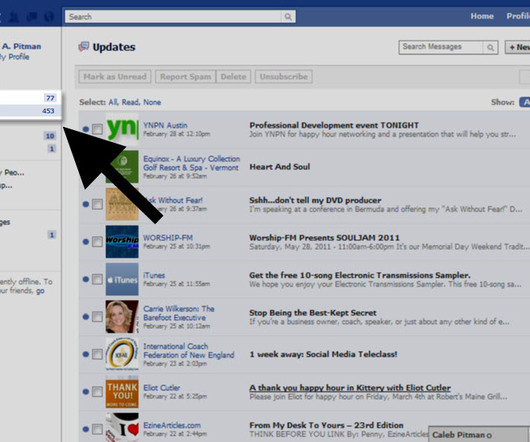530x442 pixels.
Task: Open Equinox Golf Resort green thumbnail
Action: coord(122,167)
